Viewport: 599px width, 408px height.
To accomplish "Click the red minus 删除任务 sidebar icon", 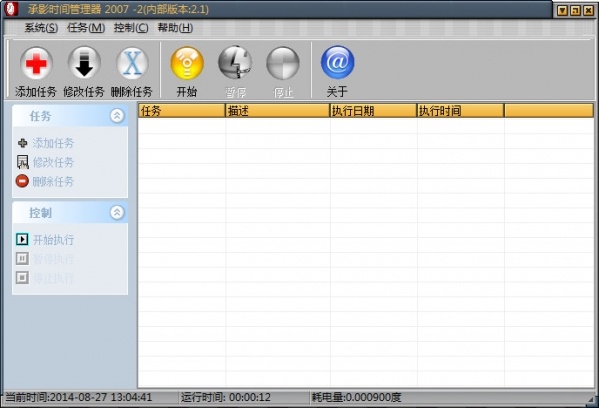I will point(22,181).
